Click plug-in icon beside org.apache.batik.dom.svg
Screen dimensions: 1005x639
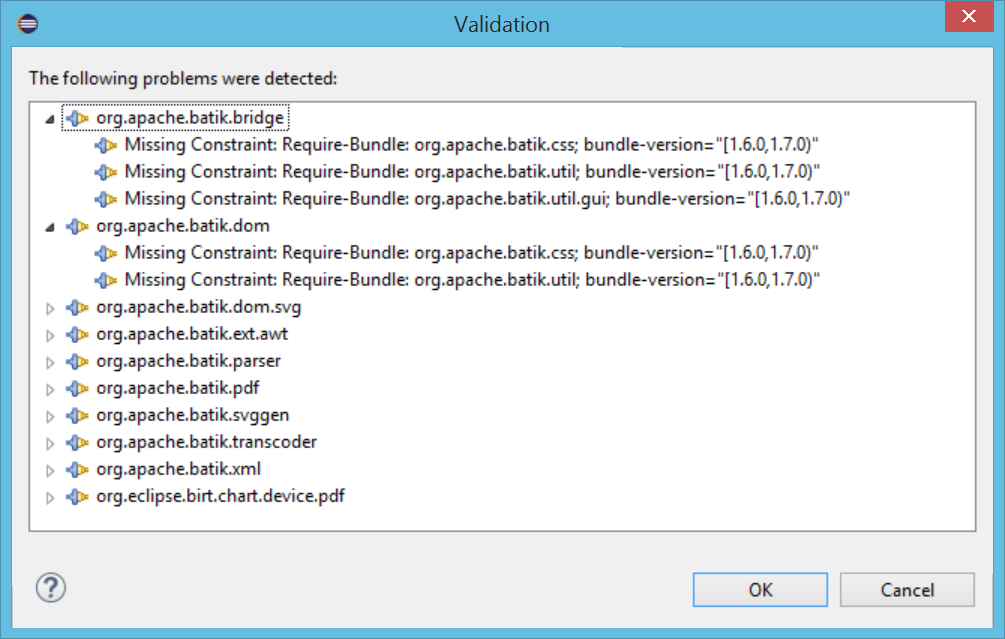click(x=77, y=307)
